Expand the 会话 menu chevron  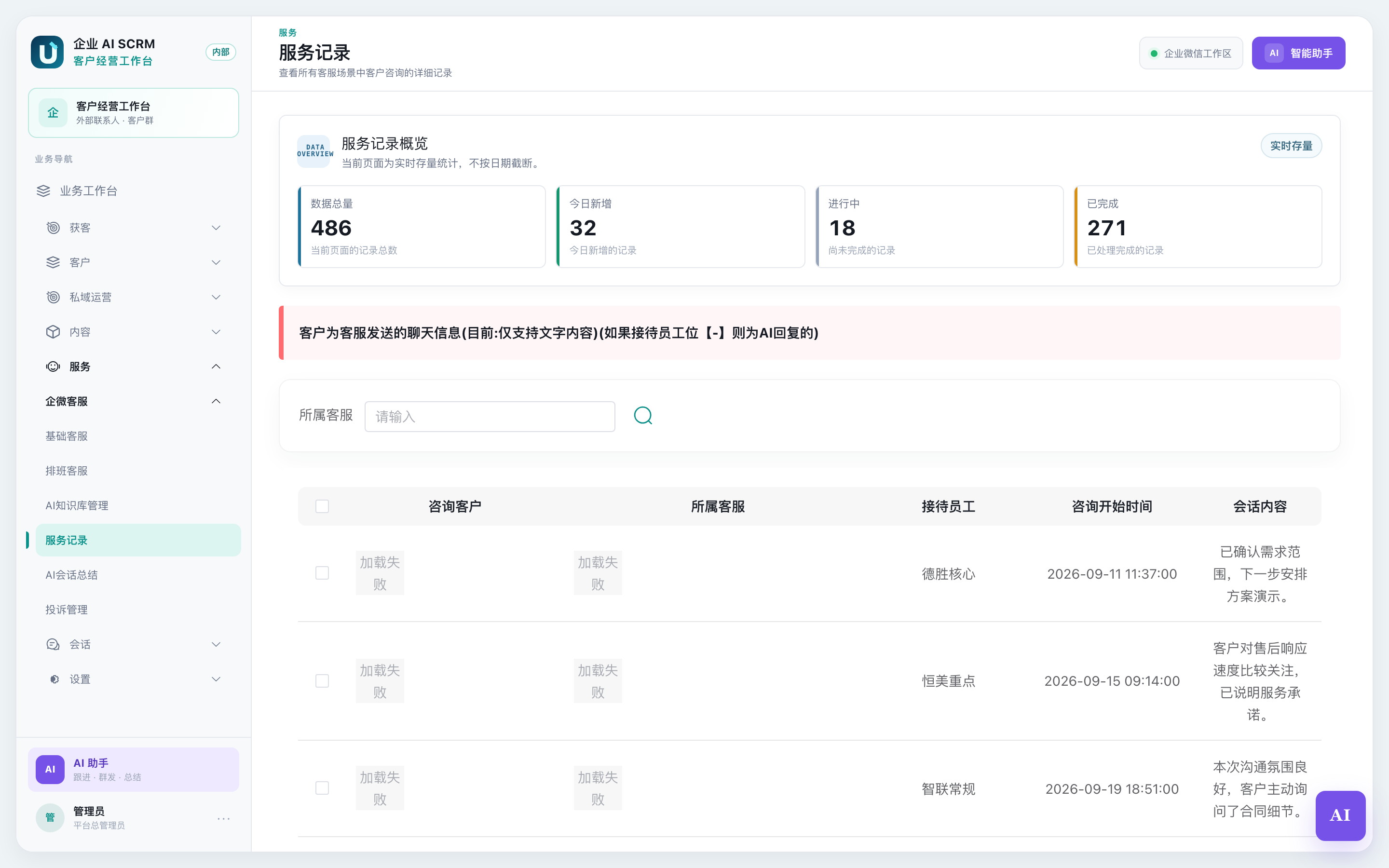coord(216,644)
